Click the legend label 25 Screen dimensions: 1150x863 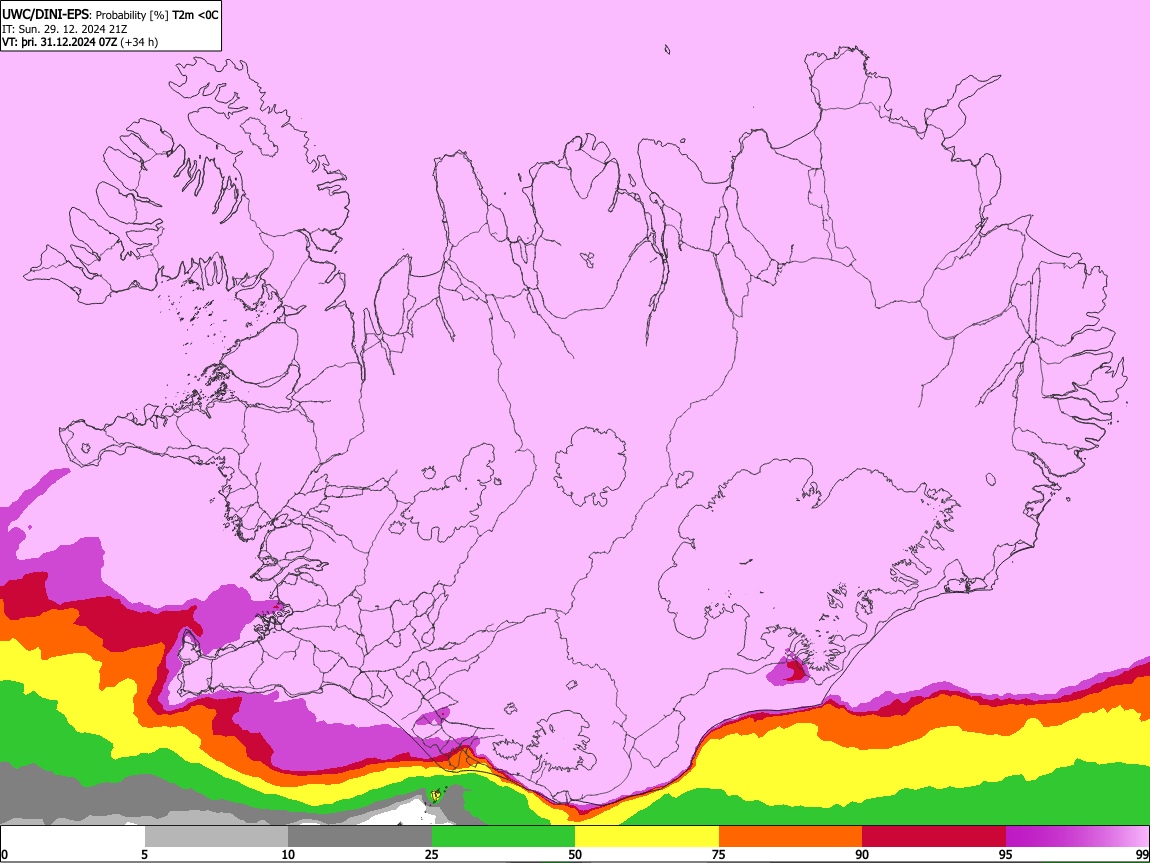click(432, 855)
